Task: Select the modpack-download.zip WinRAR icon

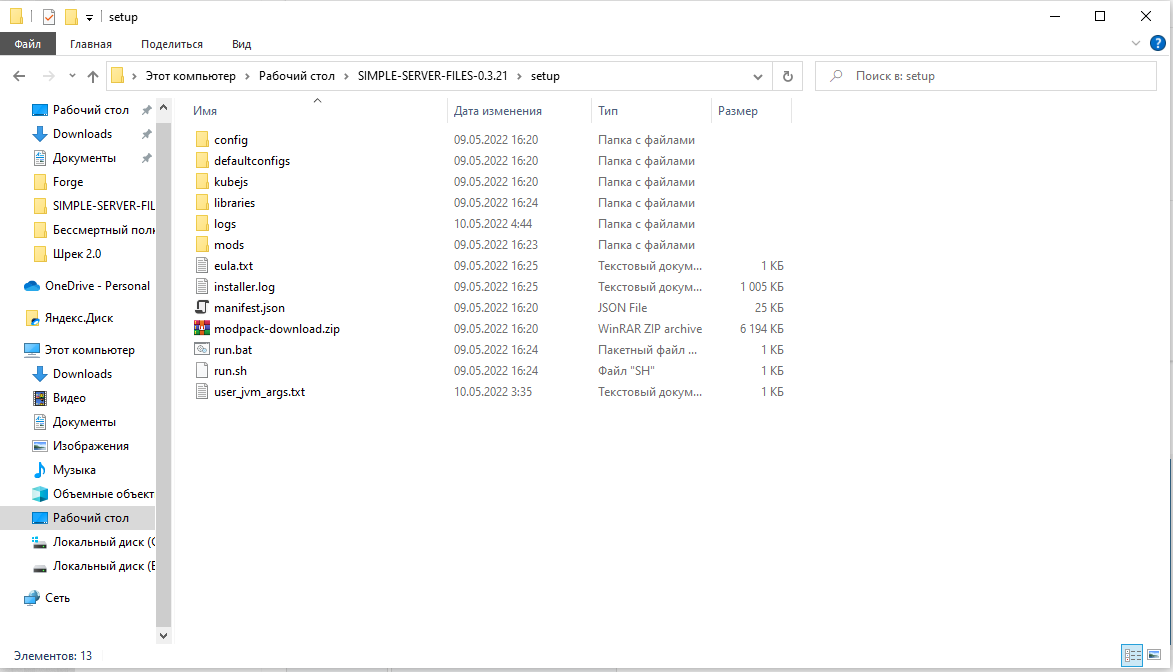Action: click(x=202, y=328)
